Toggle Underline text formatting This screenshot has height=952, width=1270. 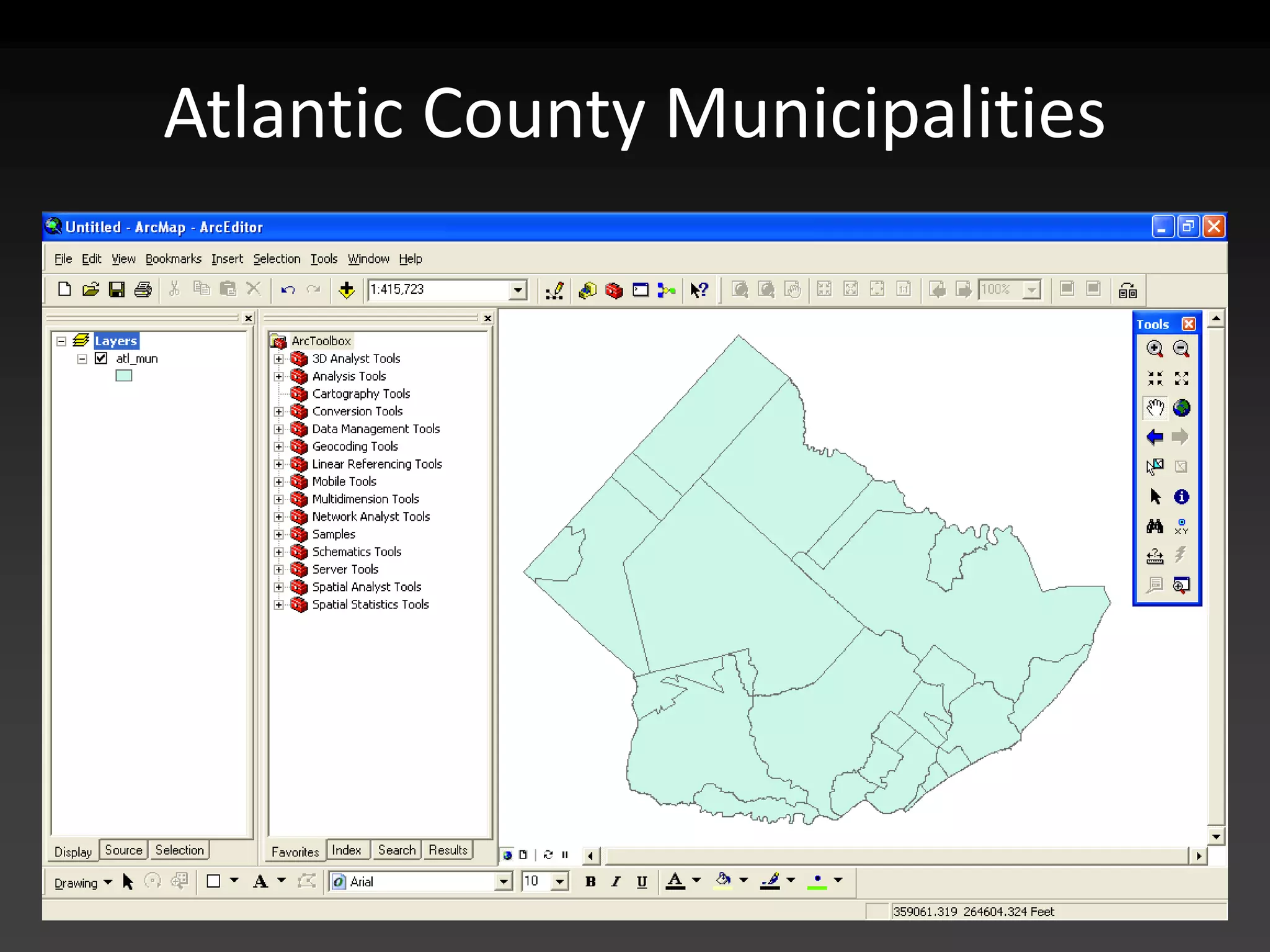click(x=642, y=881)
